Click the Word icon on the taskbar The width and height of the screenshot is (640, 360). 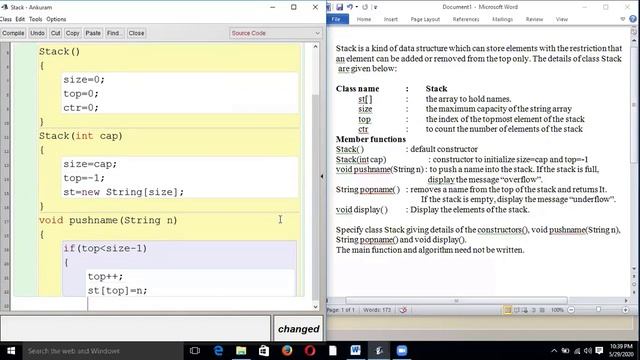(x=356, y=351)
